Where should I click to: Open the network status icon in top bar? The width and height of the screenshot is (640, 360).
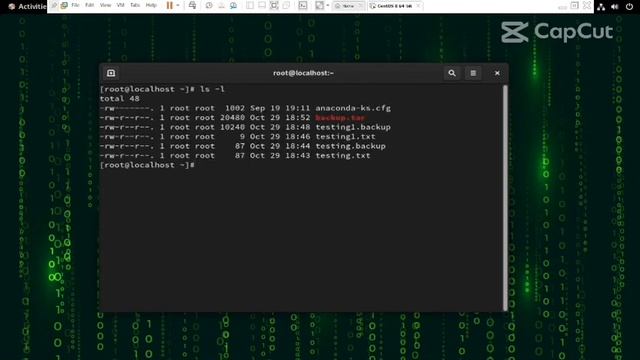[x=601, y=7]
